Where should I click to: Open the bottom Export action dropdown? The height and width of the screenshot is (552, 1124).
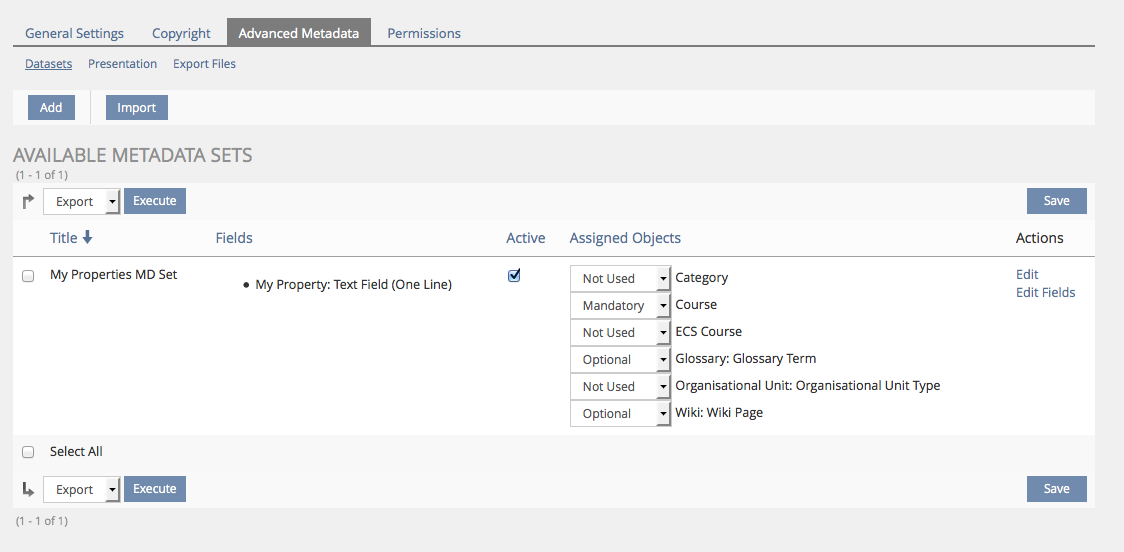[82, 489]
